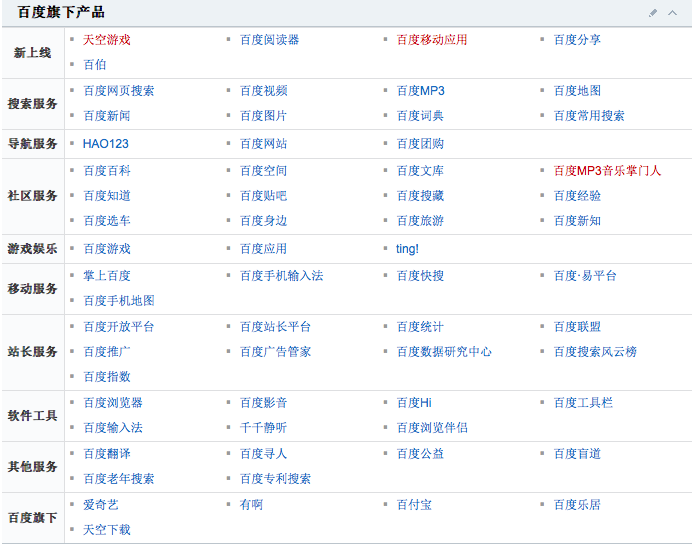The width and height of the screenshot is (692, 545).
Task: Open 百度选车
Action: pos(107,221)
